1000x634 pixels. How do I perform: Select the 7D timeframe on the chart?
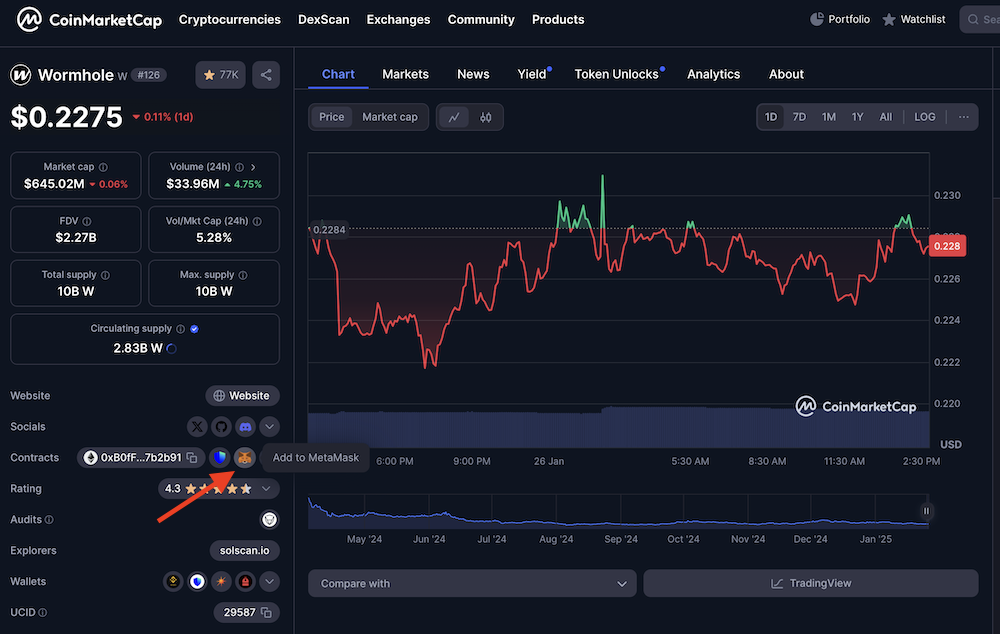coord(799,116)
